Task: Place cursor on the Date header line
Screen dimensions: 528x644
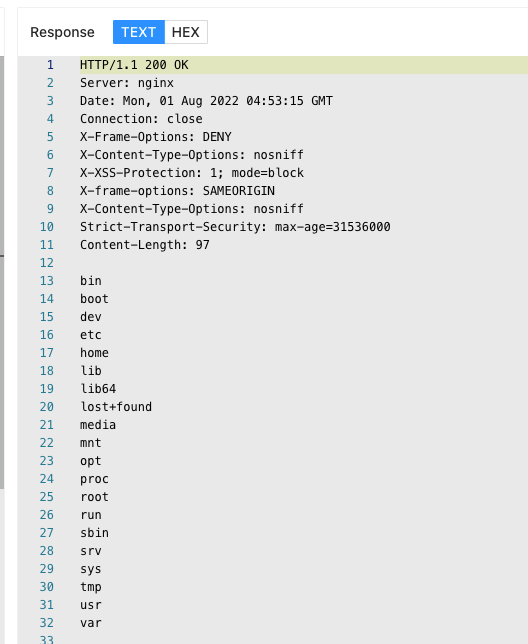Action: pos(207,101)
